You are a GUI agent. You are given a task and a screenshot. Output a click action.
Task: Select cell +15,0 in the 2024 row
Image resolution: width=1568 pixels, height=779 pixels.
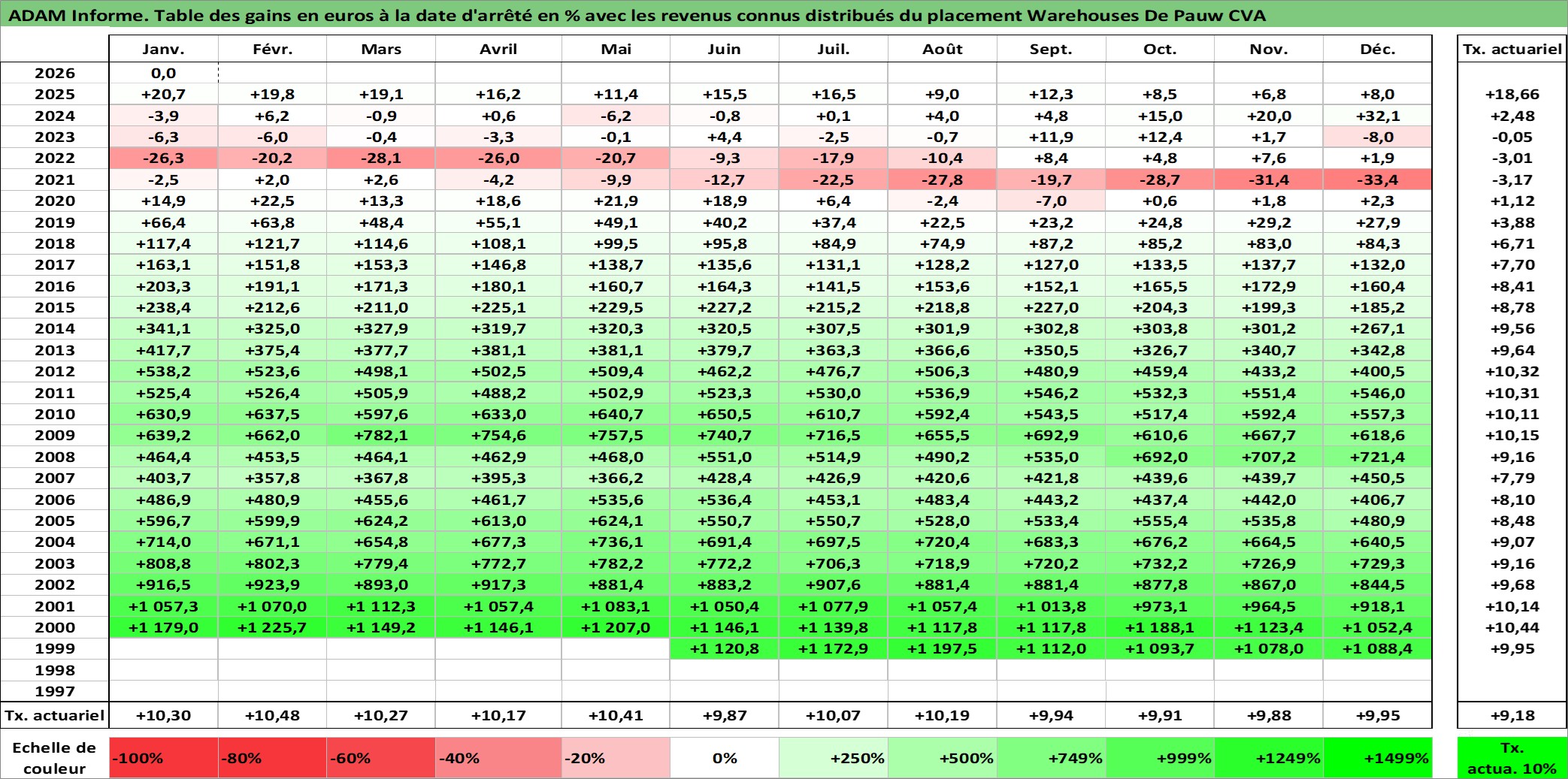1160,116
